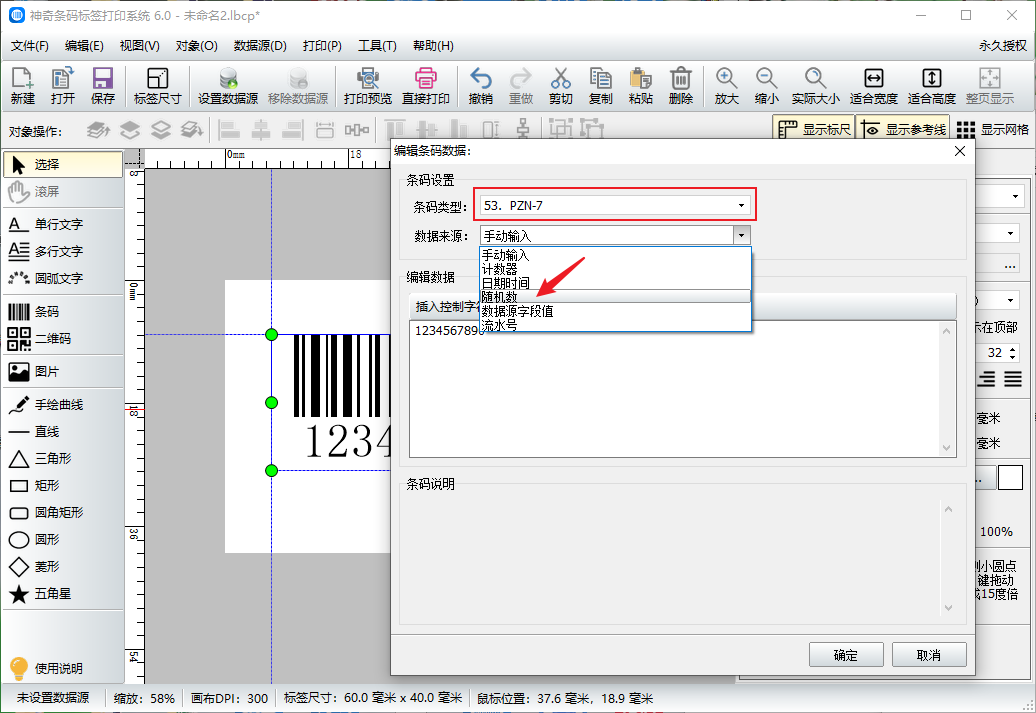Click the white color swatch in right panel
This screenshot has height=713, width=1036.
pyautogui.click(x=1010, y=477)
